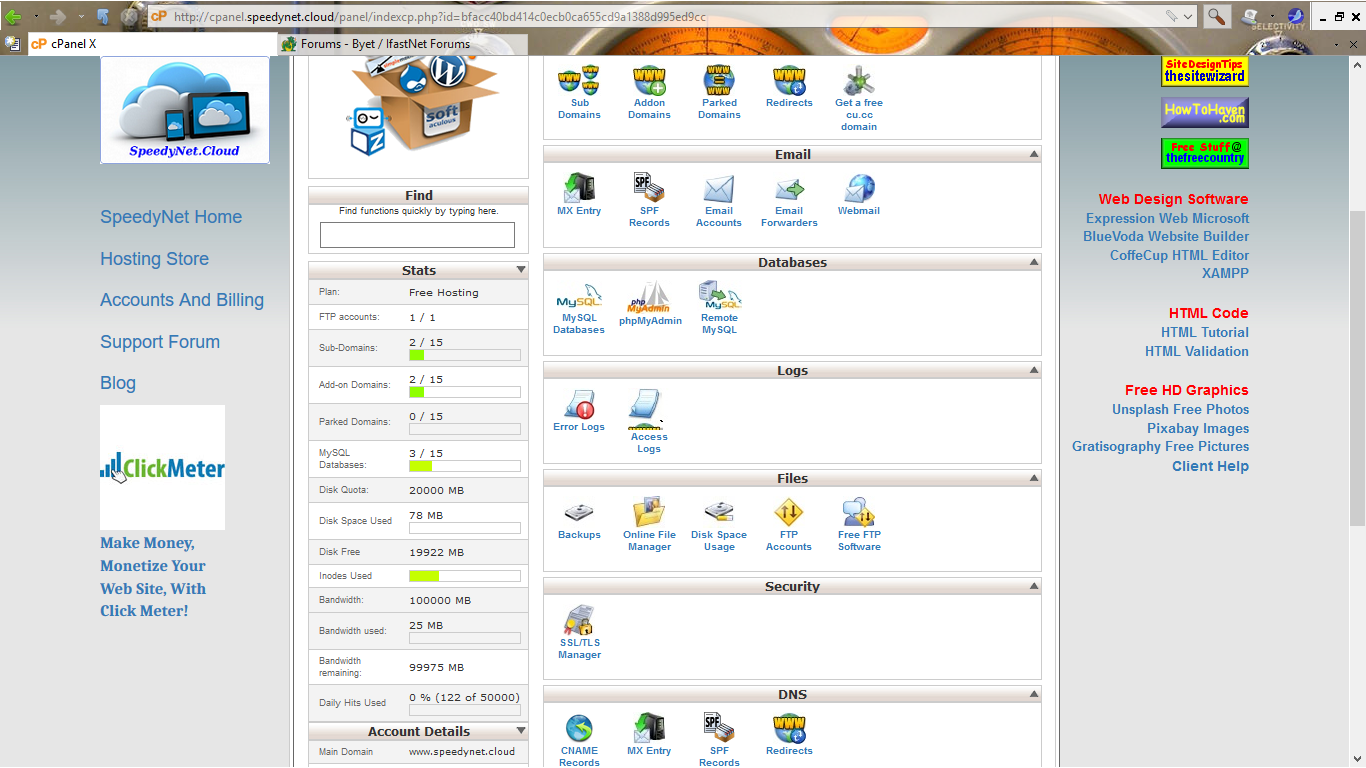
Task: Click the Find functions search box
Action: tap(417, 235)
